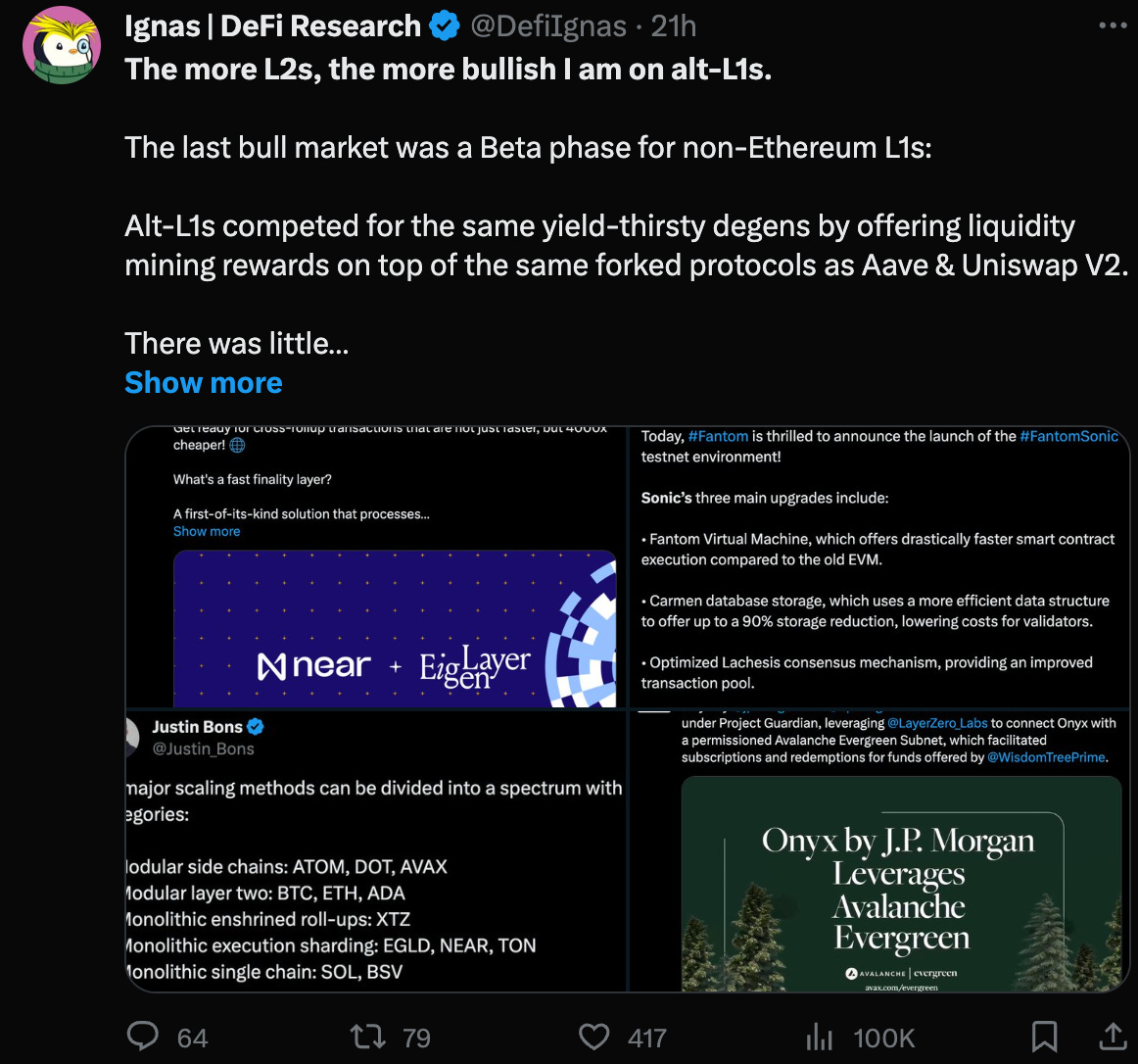Open Ignas' profile avatar
The height and width of the screenshot is (1064, 1138).
61,45
